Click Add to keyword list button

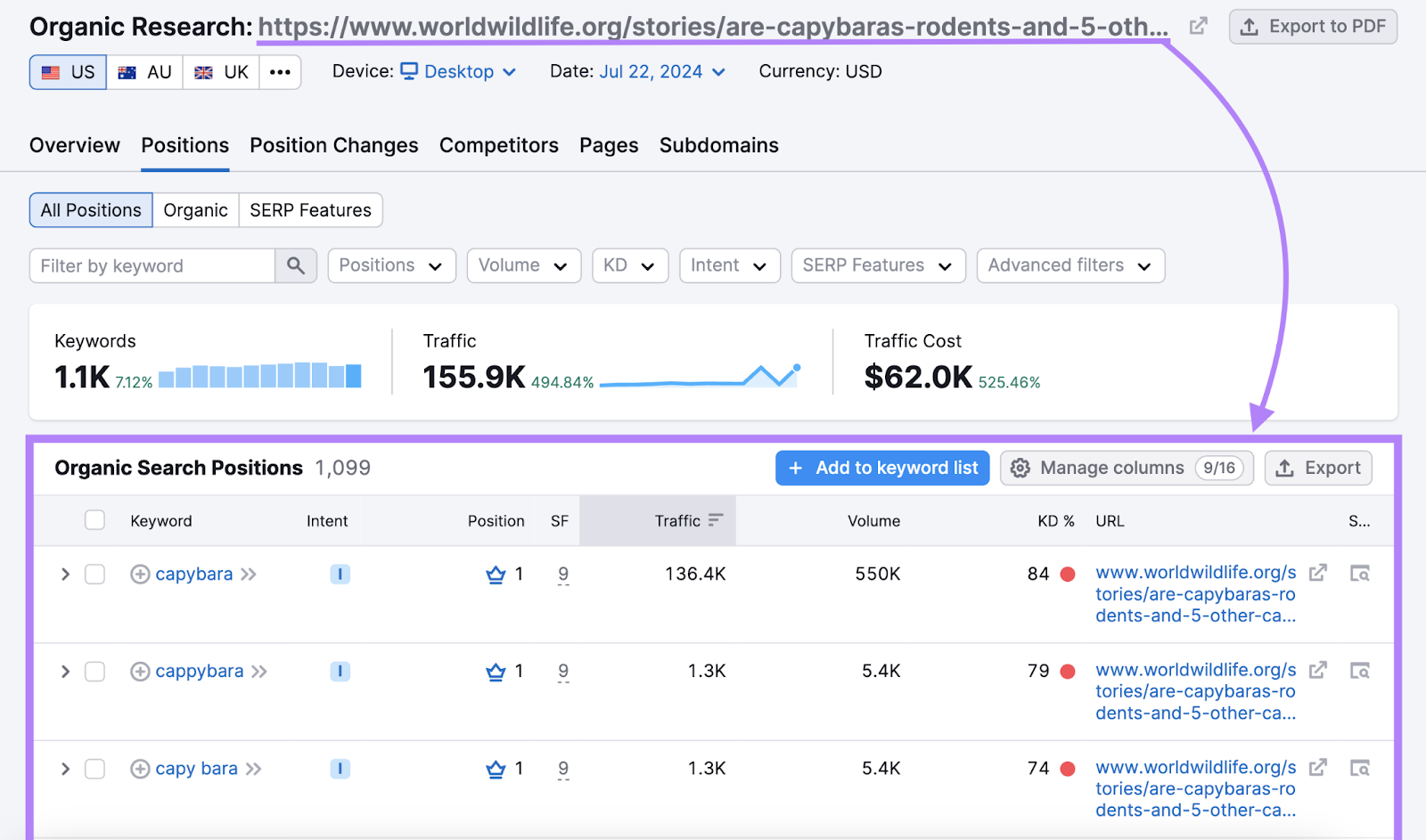pos(882,468)
